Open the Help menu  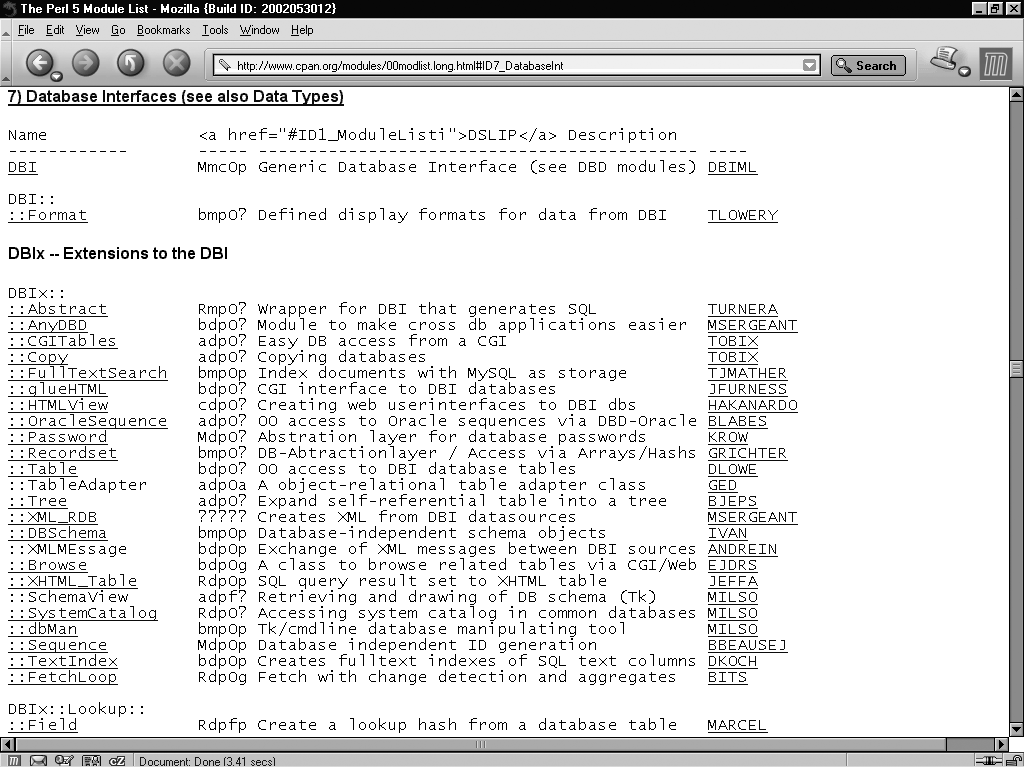tap(302, 30)
